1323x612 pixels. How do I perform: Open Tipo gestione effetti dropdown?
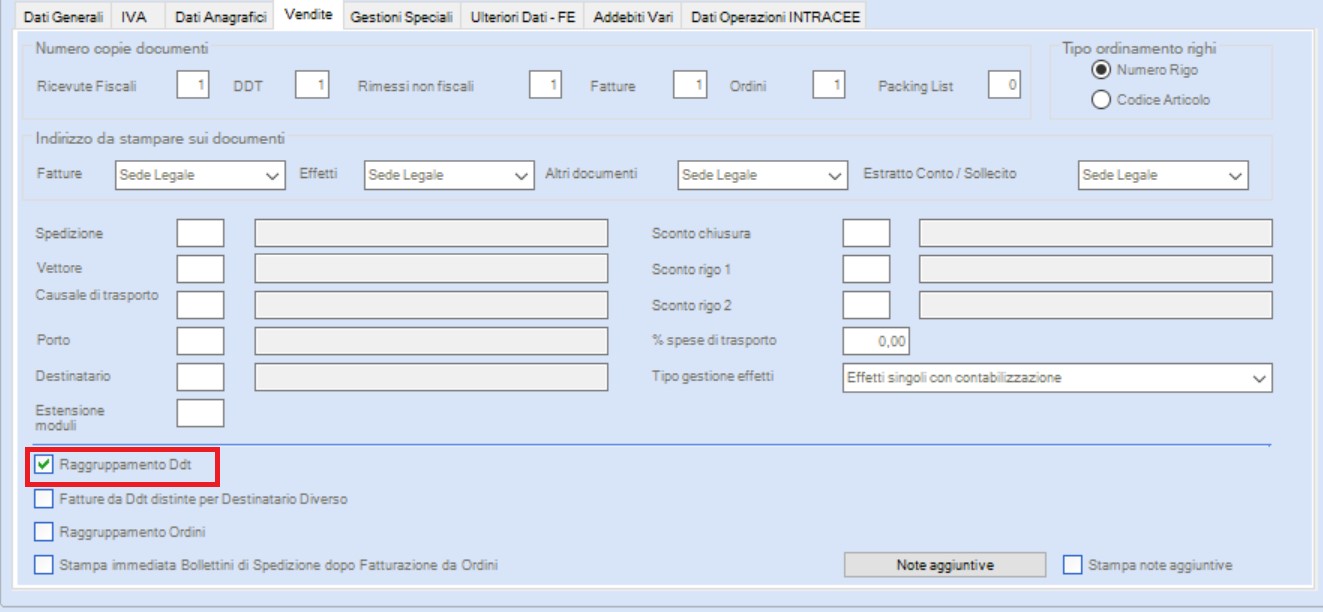[1058, 378]
